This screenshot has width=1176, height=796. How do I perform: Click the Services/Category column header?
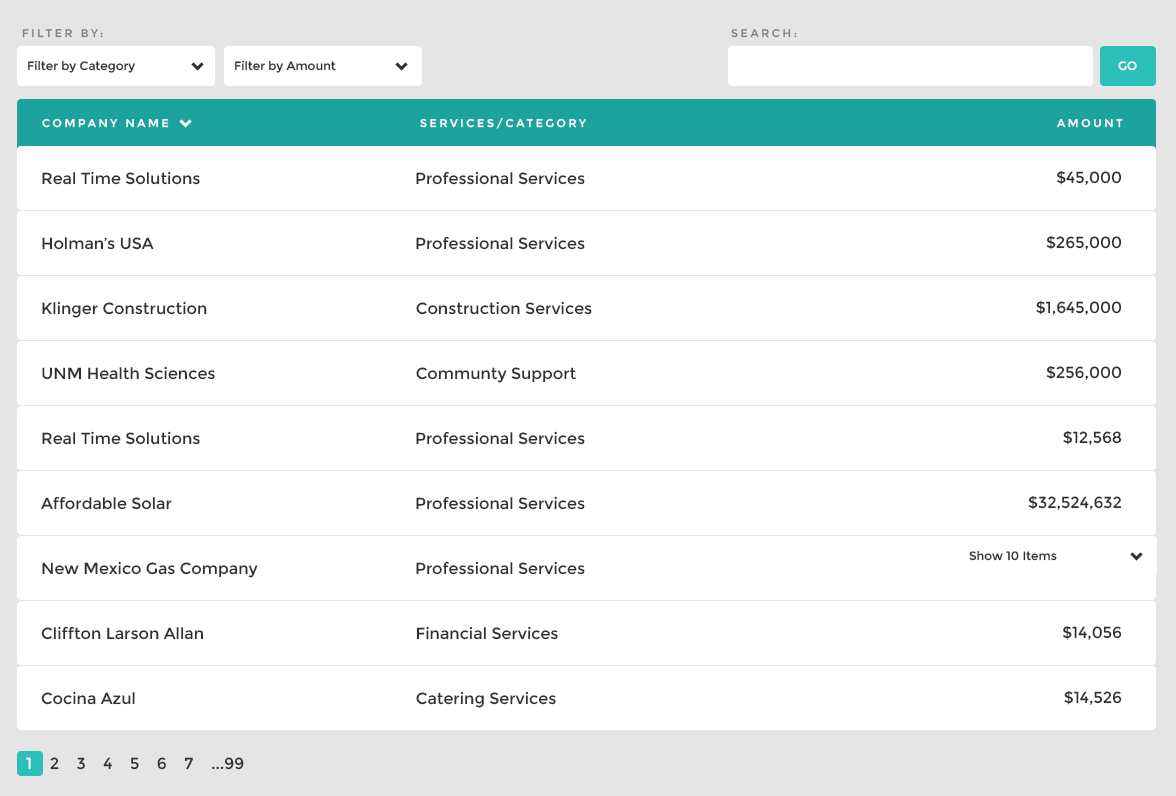click(503, 123)
